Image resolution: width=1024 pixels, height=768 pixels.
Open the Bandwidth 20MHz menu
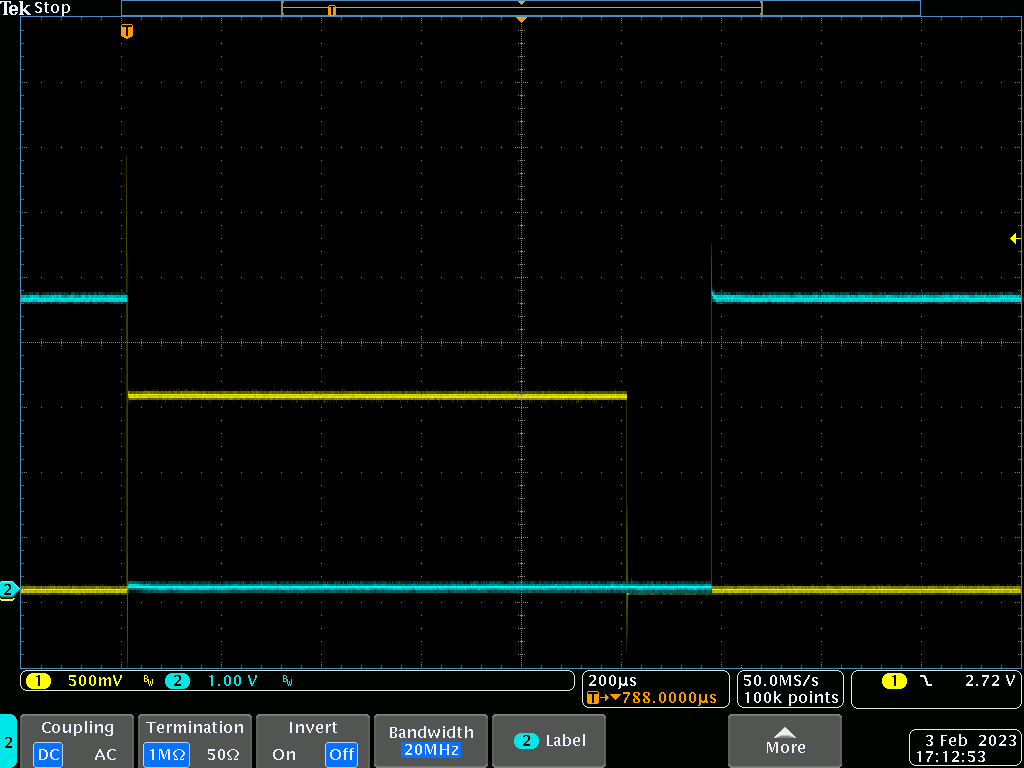point(430,741)
